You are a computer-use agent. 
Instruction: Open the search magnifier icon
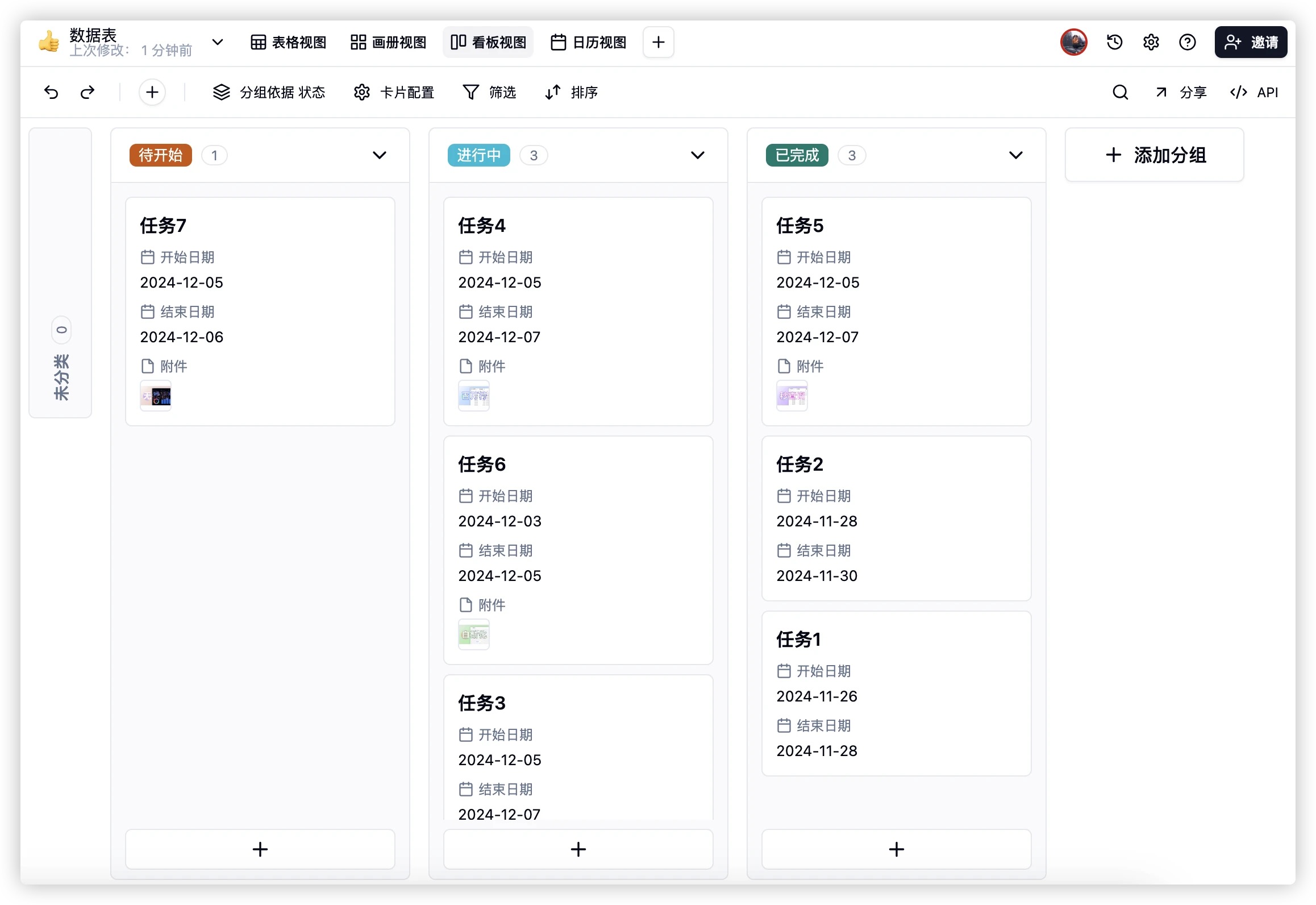pyautogui.click(x=1120, y=92)
